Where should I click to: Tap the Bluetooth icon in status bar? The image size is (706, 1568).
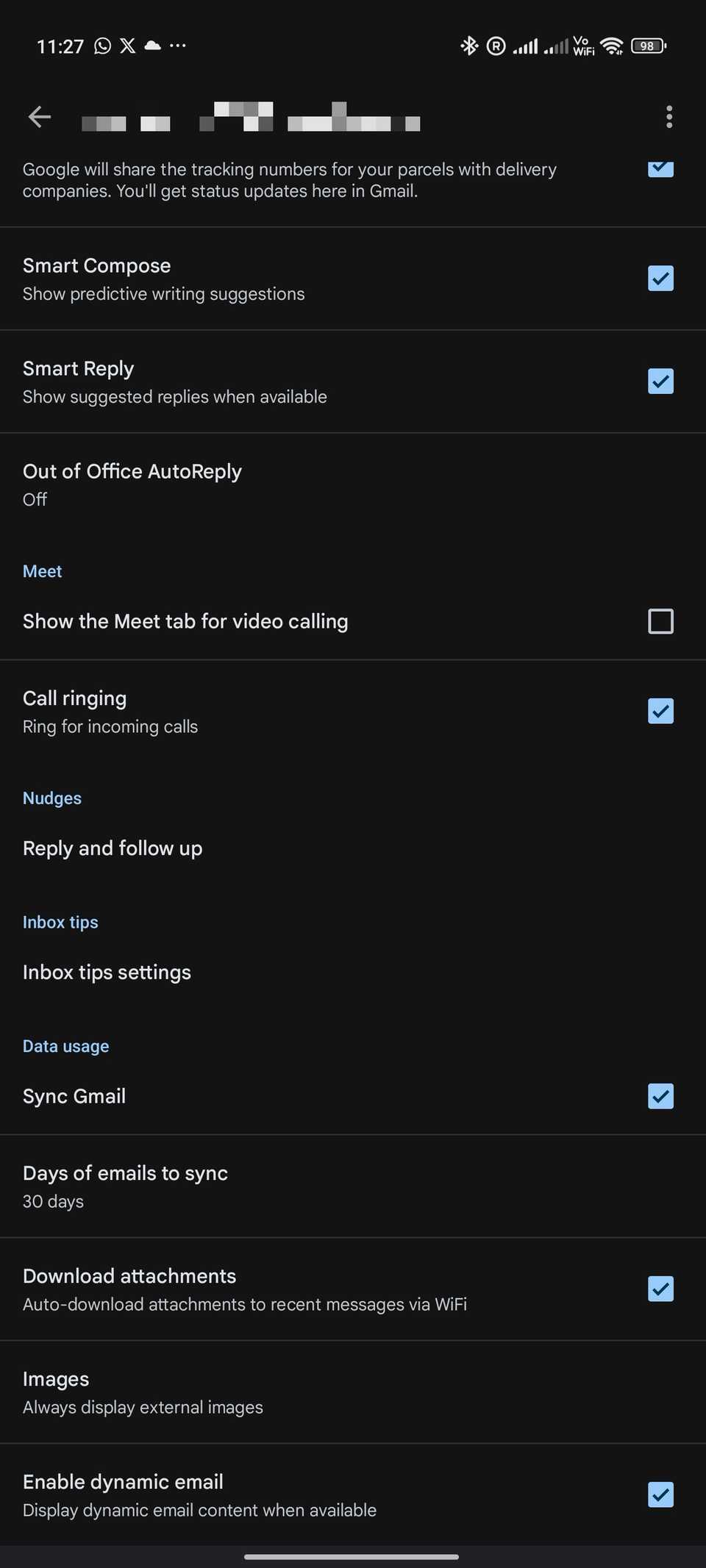(x=468, y=46)
